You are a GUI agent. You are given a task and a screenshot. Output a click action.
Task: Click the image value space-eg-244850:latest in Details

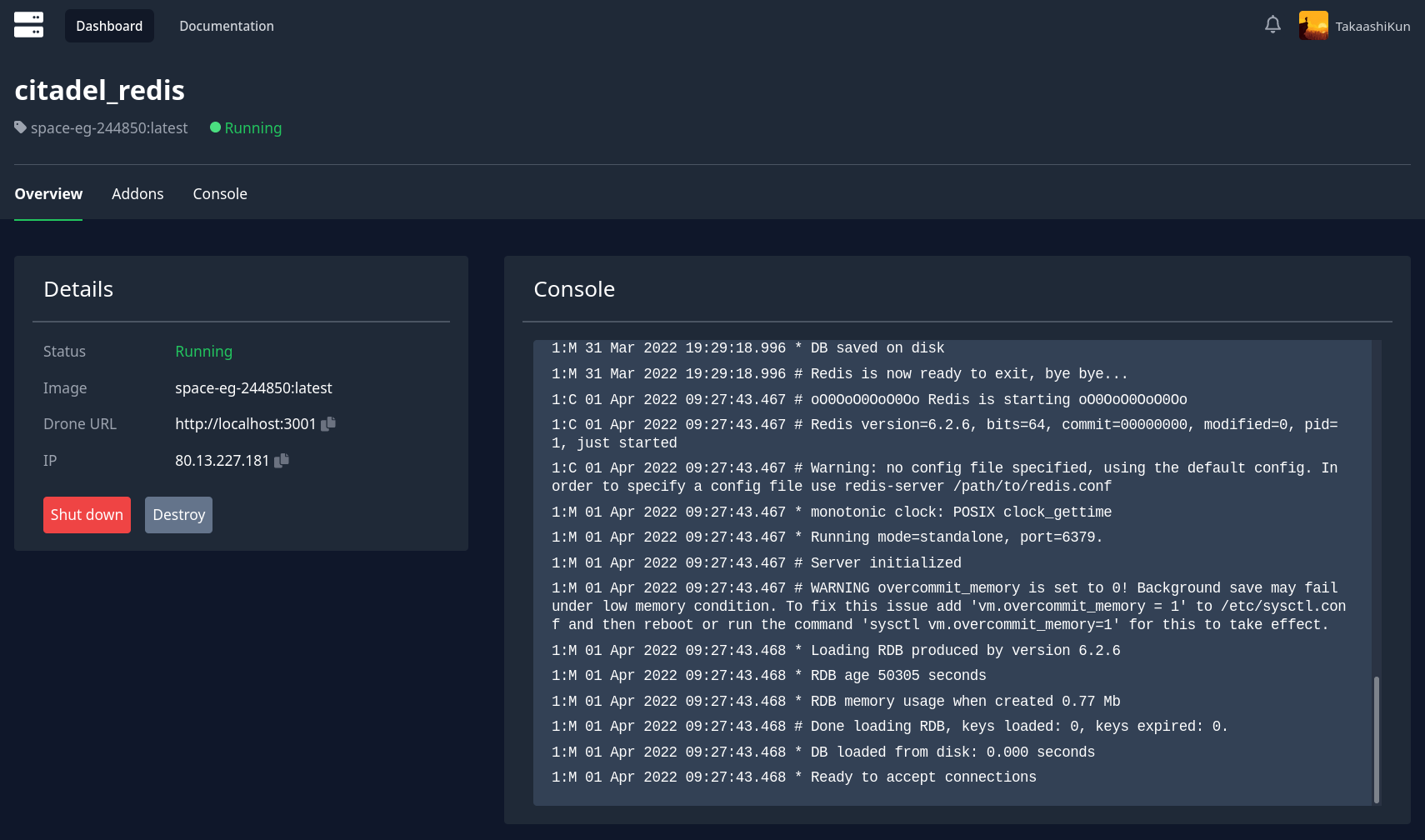(253, 388)
